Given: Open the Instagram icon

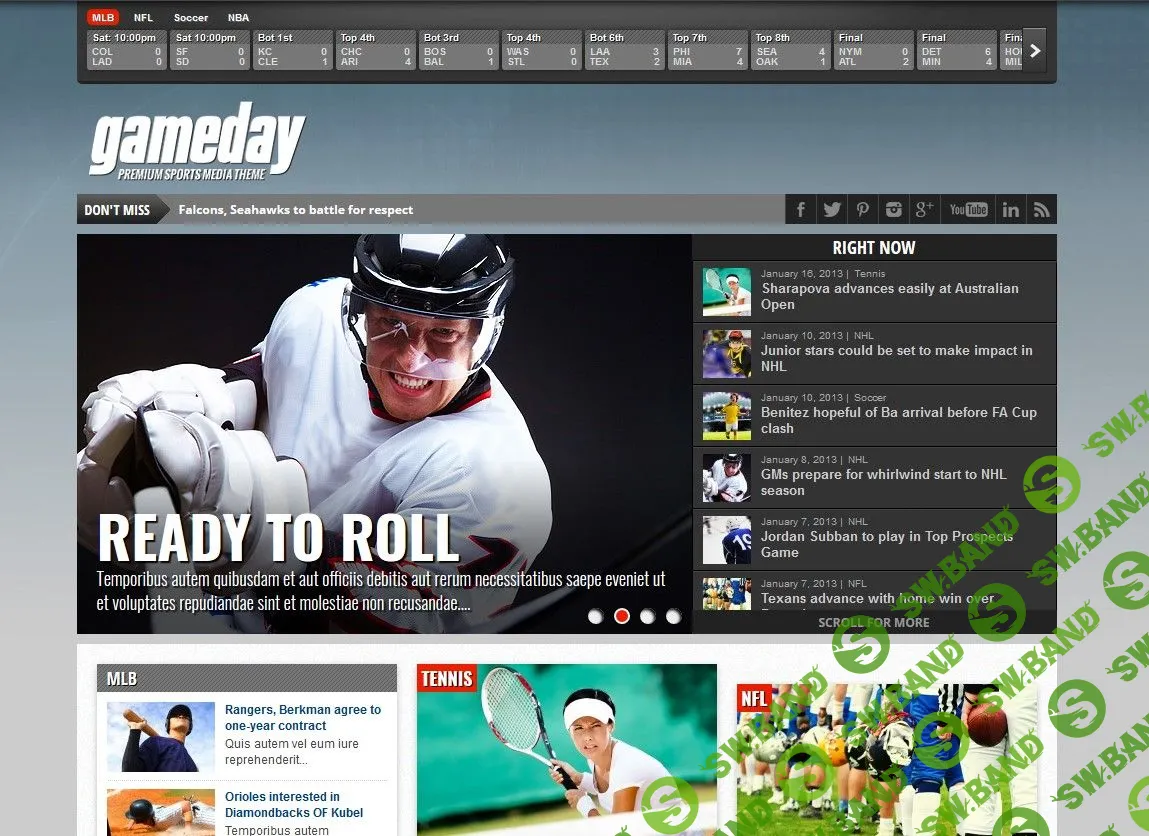Looking at the screenshot, I should tap(893, 209).
